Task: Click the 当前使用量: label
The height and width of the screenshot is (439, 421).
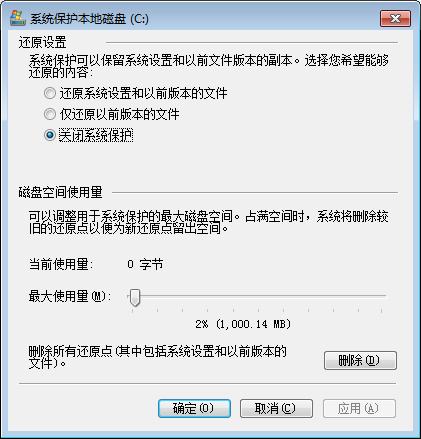Action: point(61,264)
